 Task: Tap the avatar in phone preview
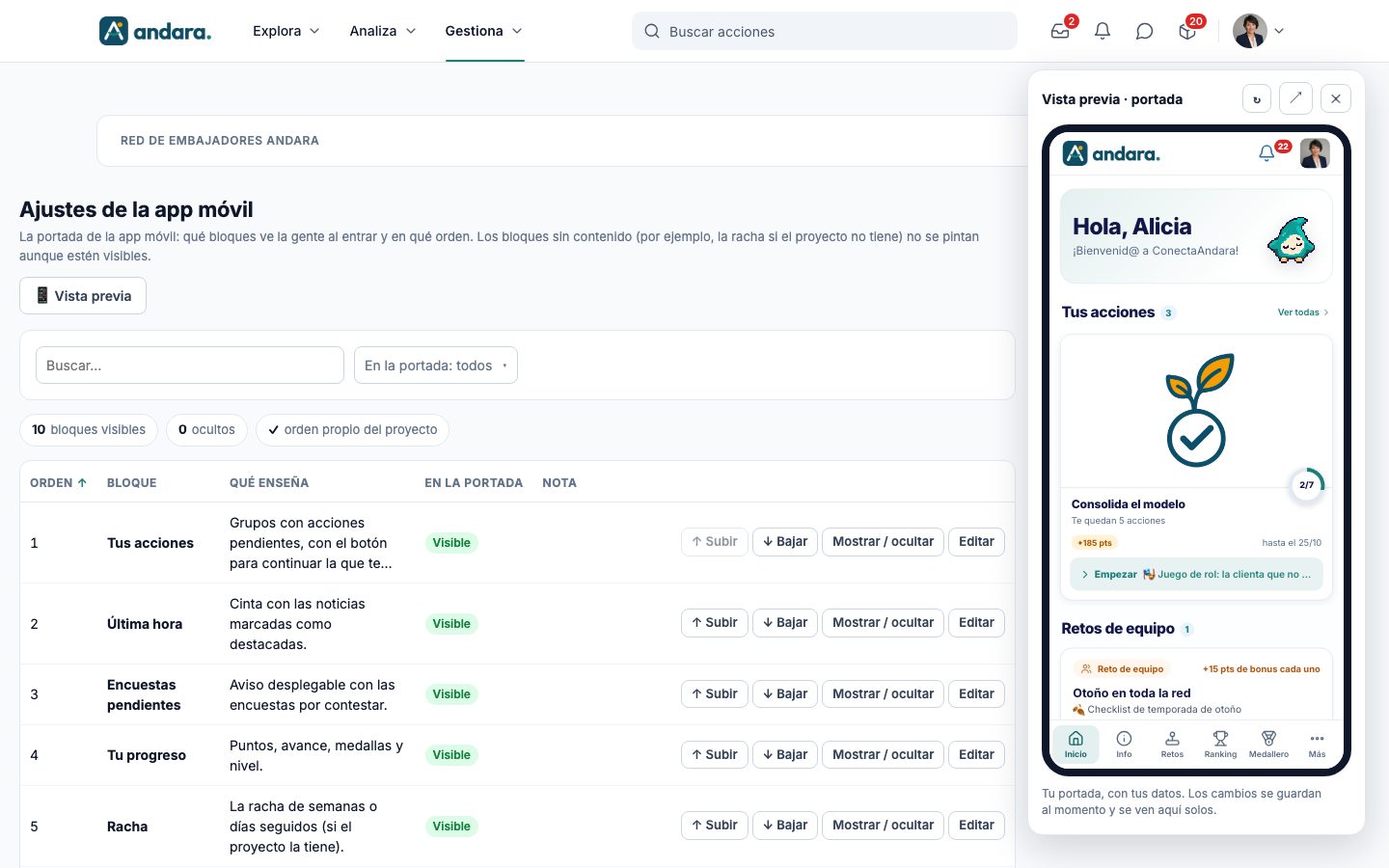[x=1315, y=153]
